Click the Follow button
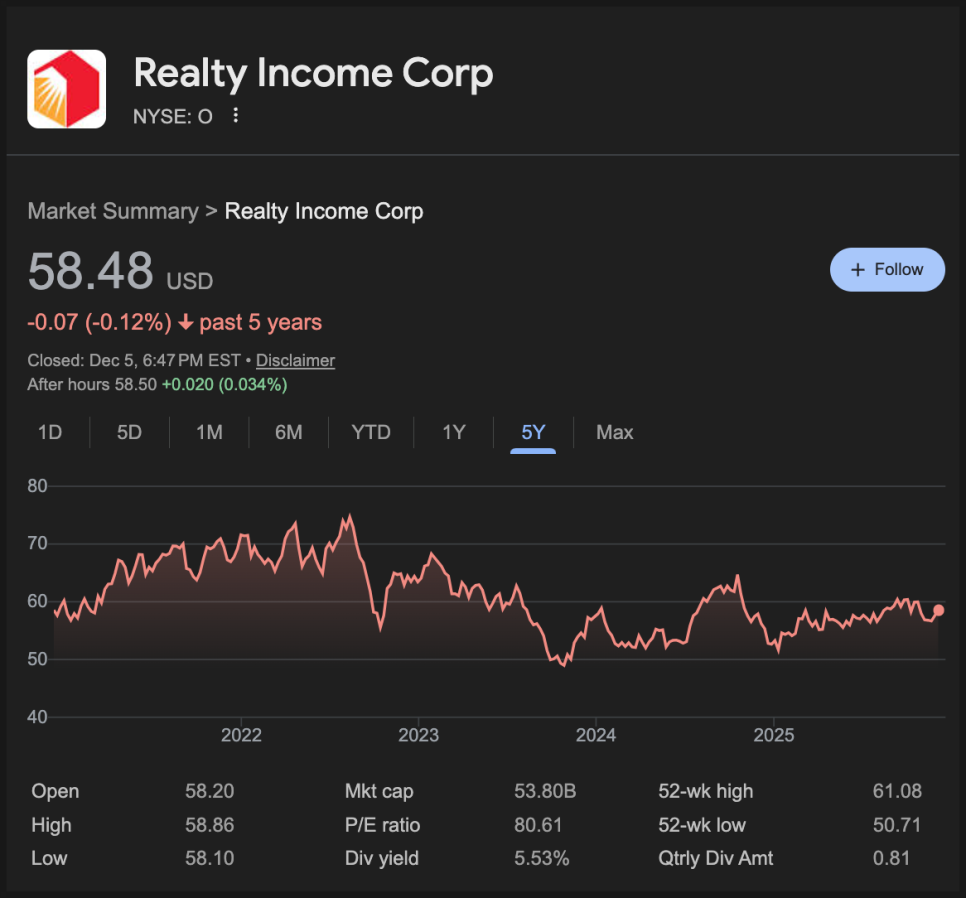This screenshot has height=898, width=966. [887, 269]
